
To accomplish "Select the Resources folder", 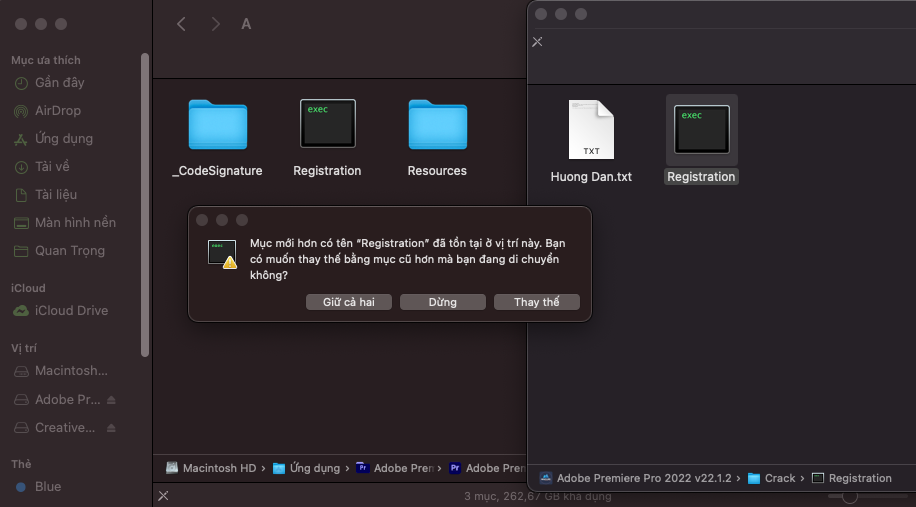I will click(x=437, y=138).
